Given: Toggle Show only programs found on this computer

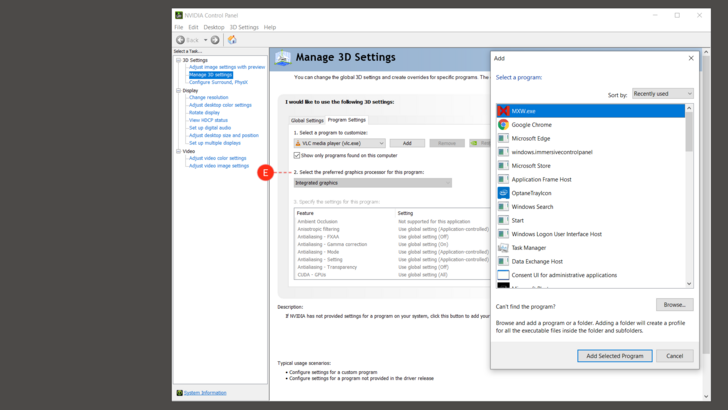Looking at the screenshot, I should (297, 156).
